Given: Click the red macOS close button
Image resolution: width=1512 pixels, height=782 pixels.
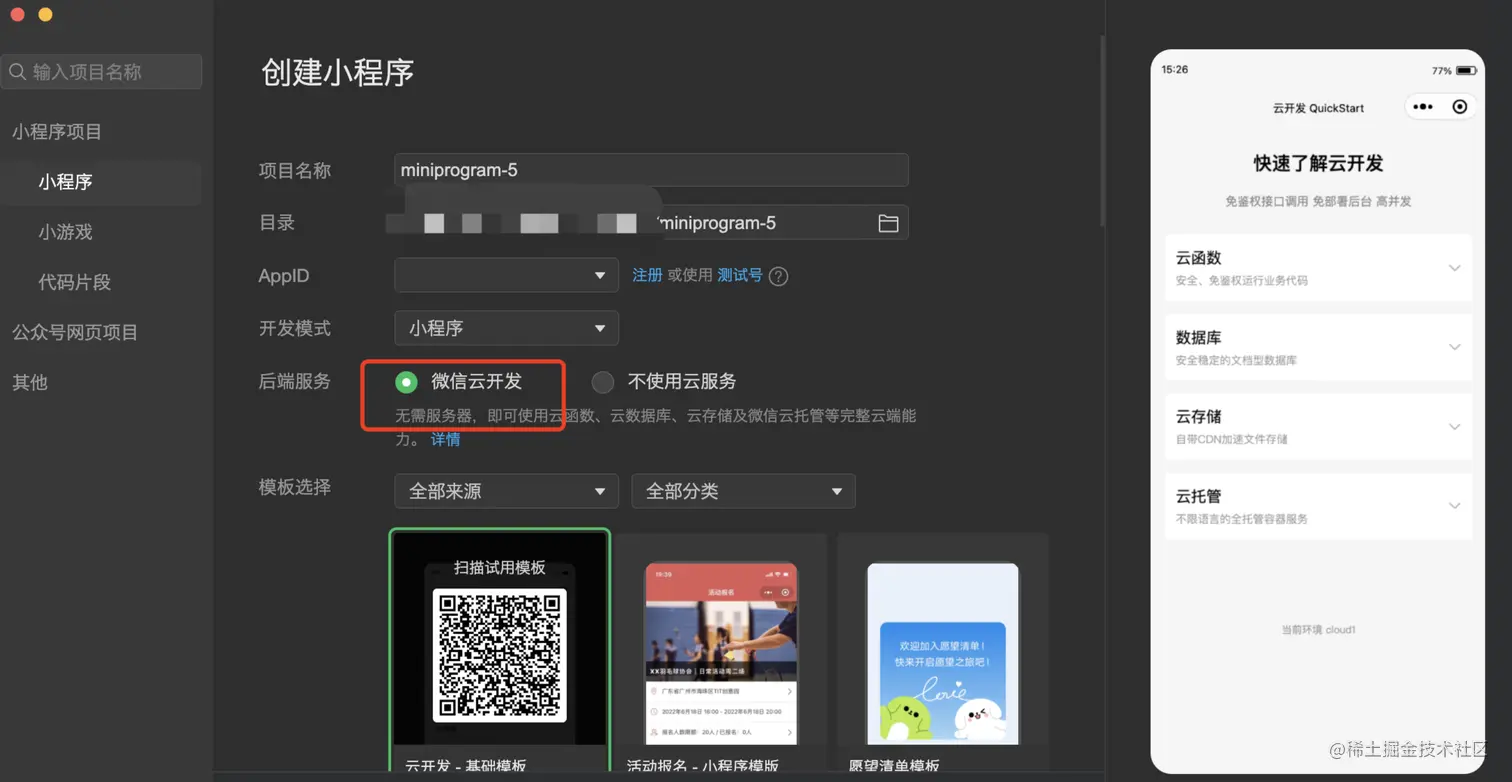Looking at the screenshot, I should pos(17,15).
